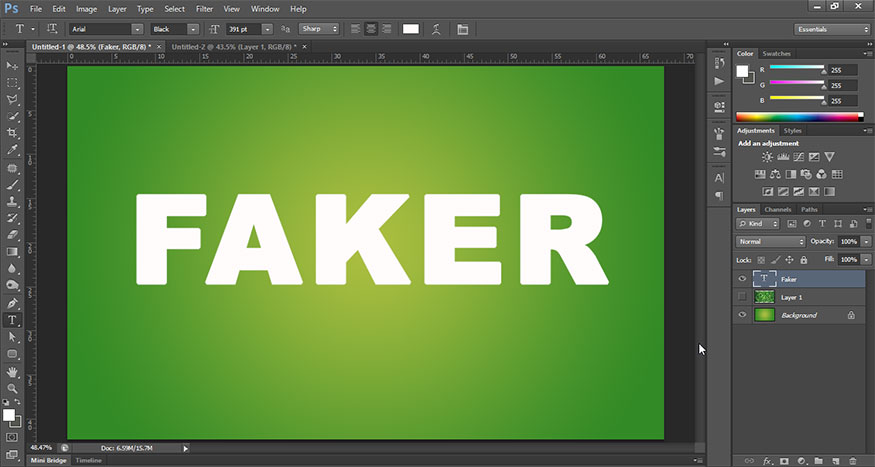Screen dimensions: 875x467
Task: Hide the Faker text layer
Action: [742, 279]
